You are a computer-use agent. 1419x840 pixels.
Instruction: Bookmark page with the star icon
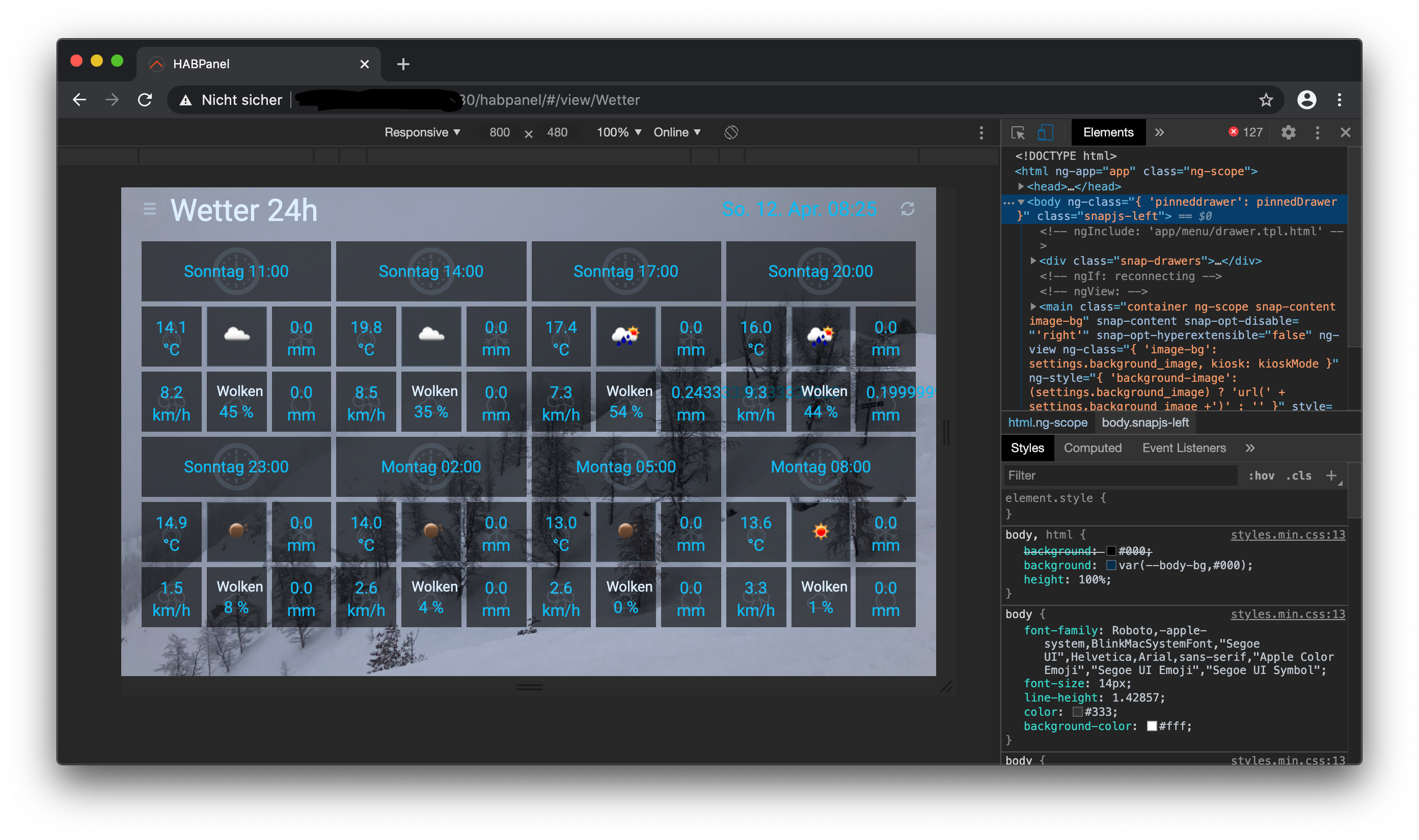(1266, 100)
